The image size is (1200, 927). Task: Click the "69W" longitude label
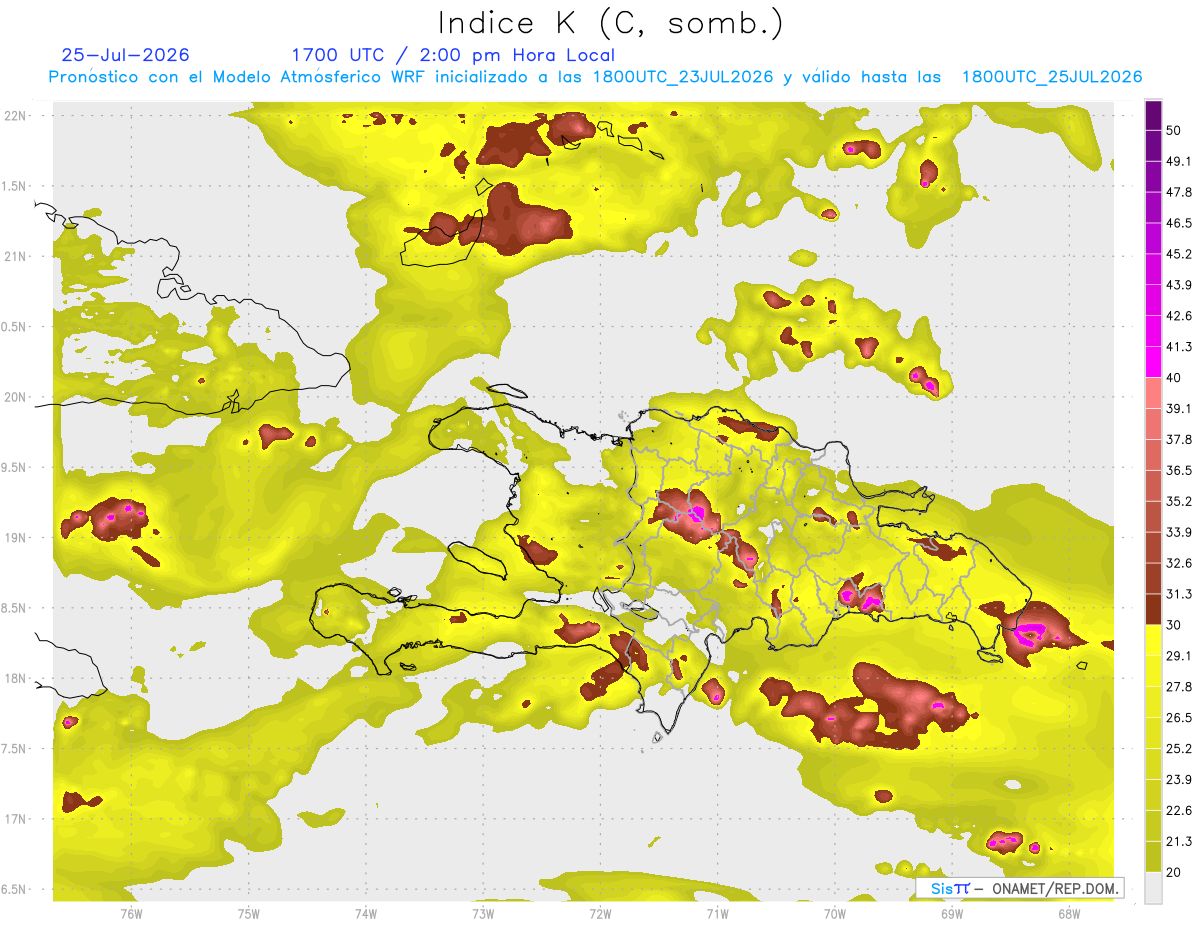(952, 913)
